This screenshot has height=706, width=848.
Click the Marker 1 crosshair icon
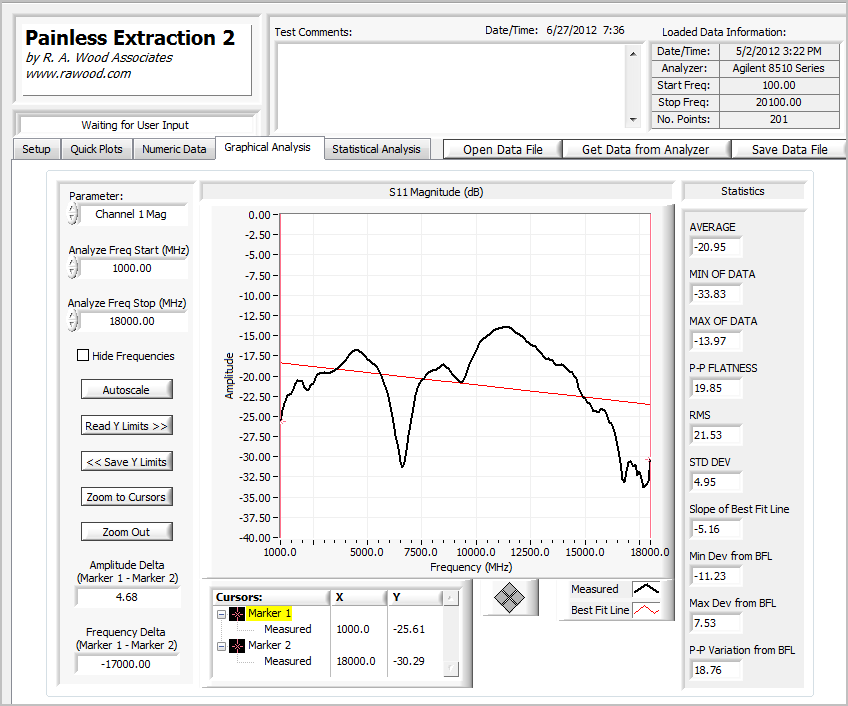[x=237, y=613]
